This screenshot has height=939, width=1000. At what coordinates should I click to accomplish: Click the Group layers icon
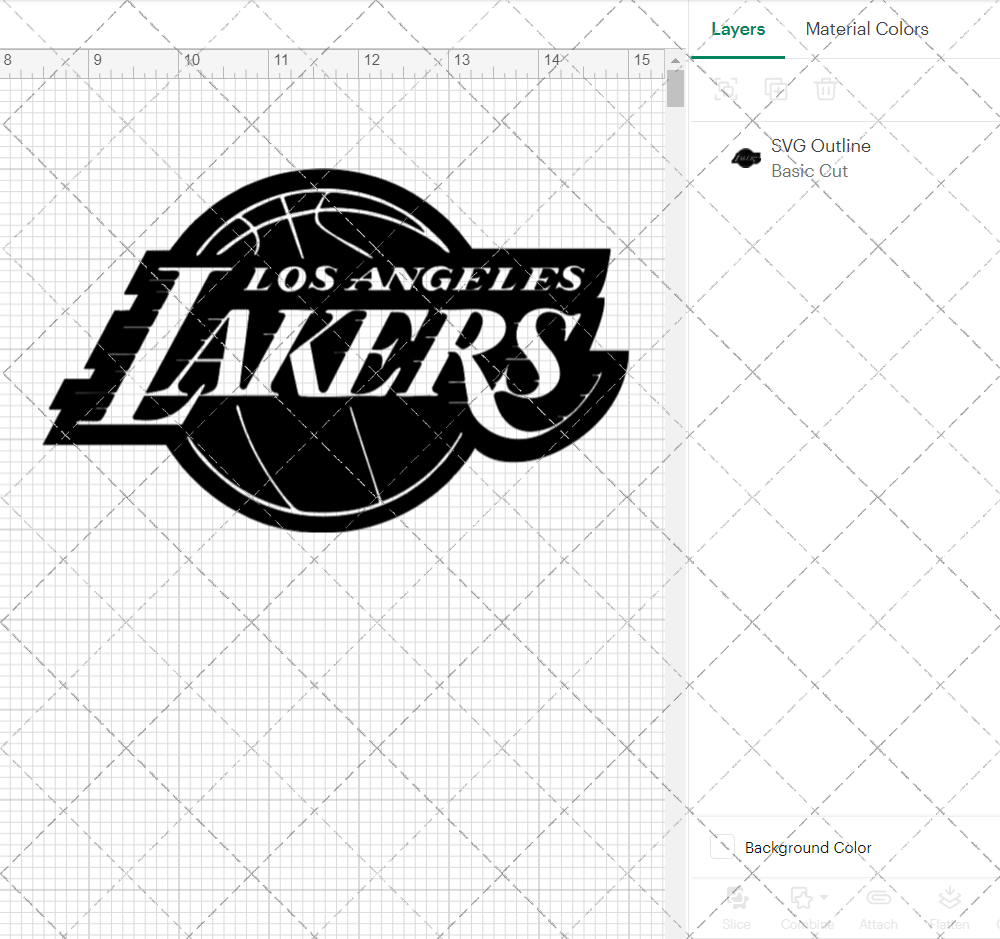[726, 89]
